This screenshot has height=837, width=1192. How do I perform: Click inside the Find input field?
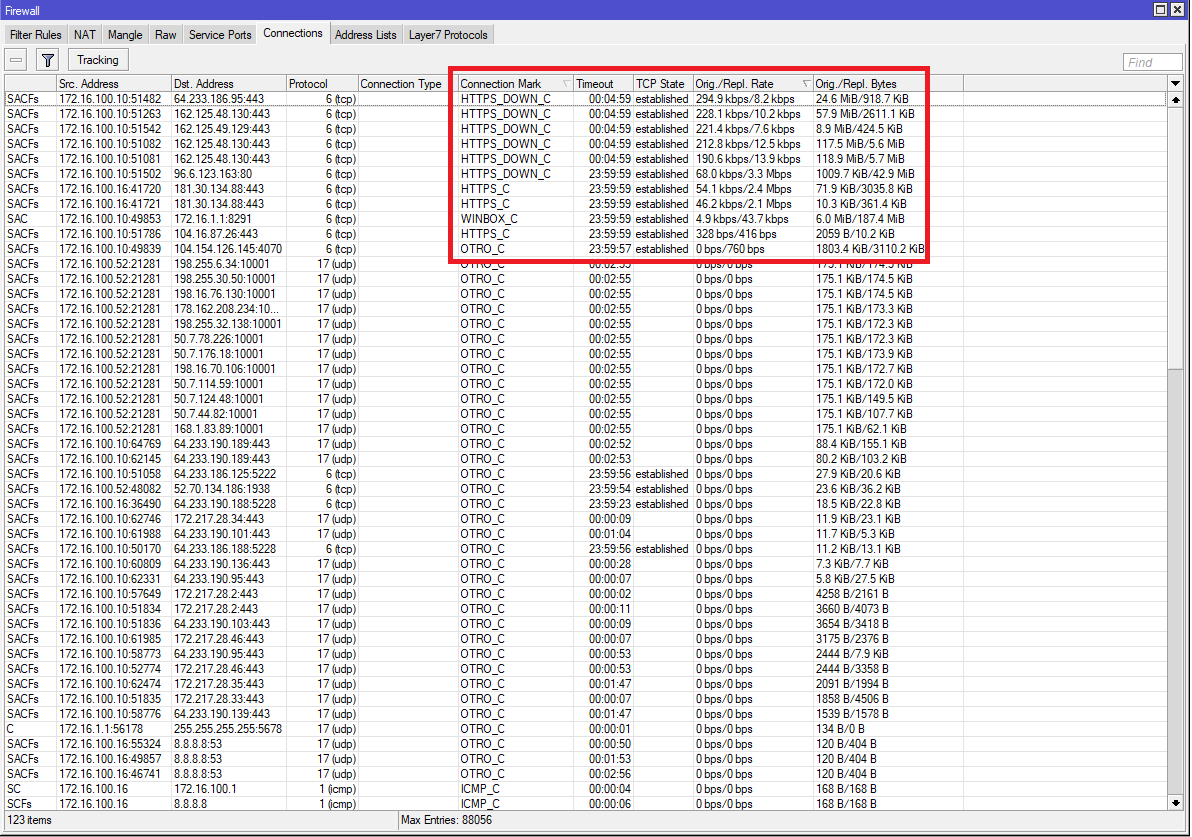click(1150, 61)
